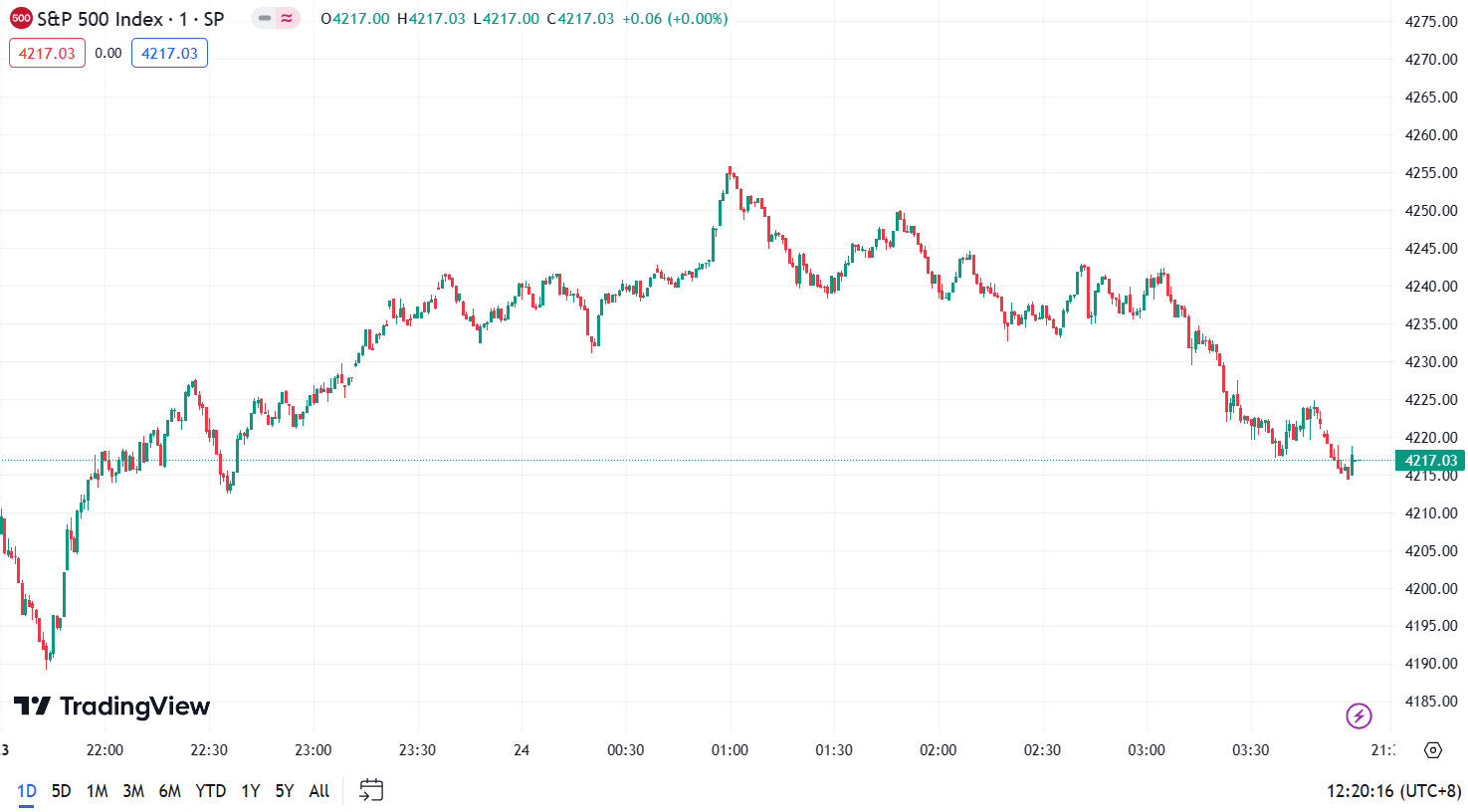This screenshot has height=812, width=1468.
Task: Select the All time range
Action: coord(319,791)
